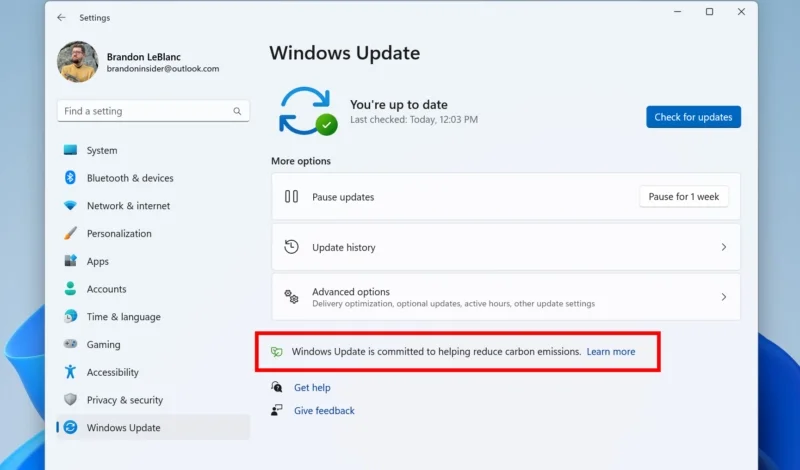Go to Bluetooth & devices label
The height and width of the screenshot is (470, 800).
click(x=130, y=178)
